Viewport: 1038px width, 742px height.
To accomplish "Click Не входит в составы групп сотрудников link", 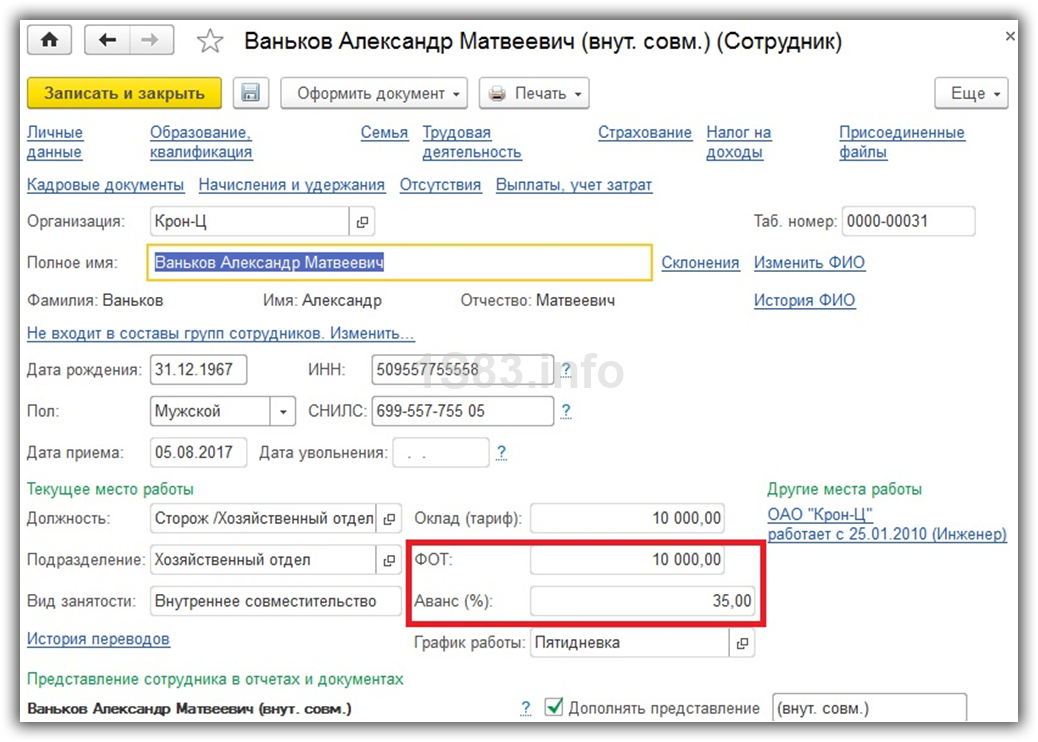I will point(220,333).
